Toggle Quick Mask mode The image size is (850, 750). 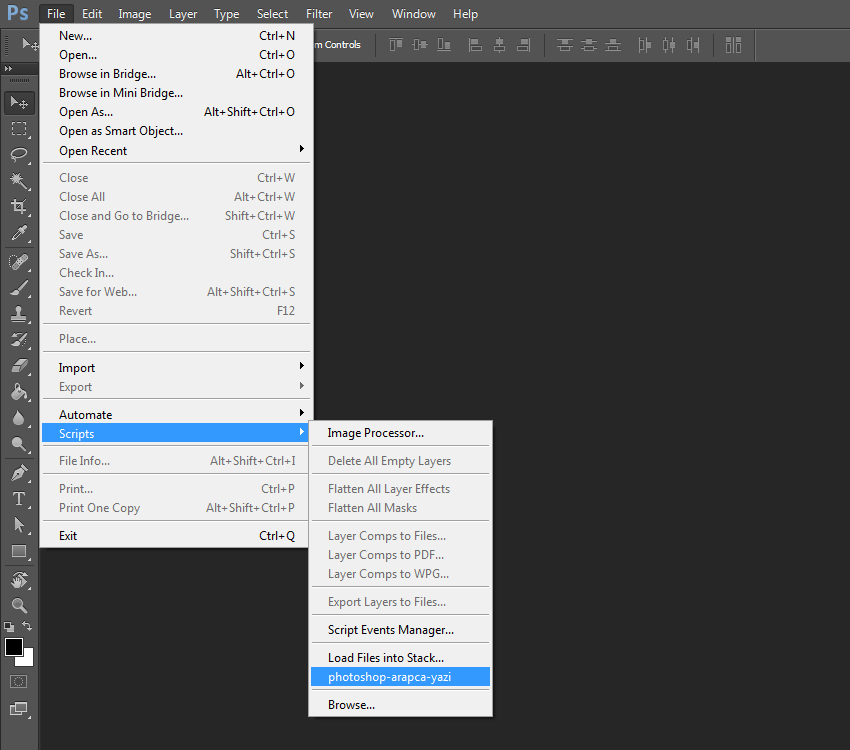tap(18, 682)
